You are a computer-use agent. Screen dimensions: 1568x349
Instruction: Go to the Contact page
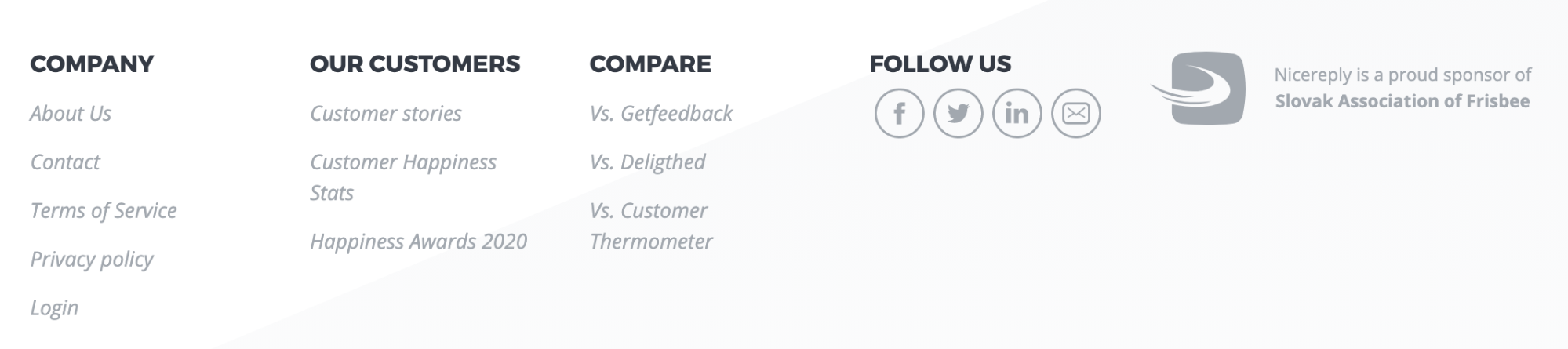click(x=65, y=162)
